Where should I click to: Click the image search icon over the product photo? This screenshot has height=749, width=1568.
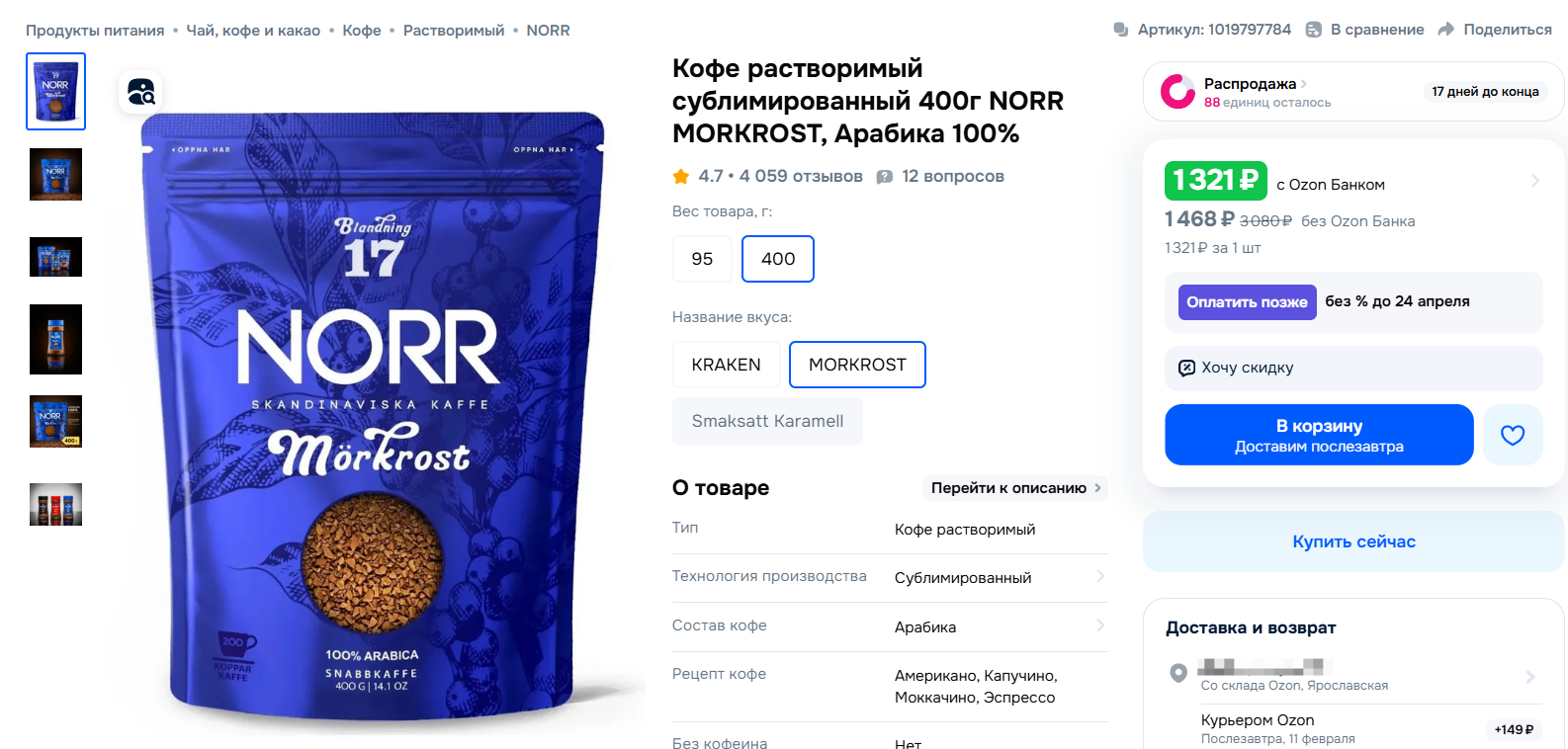(140, 92)
